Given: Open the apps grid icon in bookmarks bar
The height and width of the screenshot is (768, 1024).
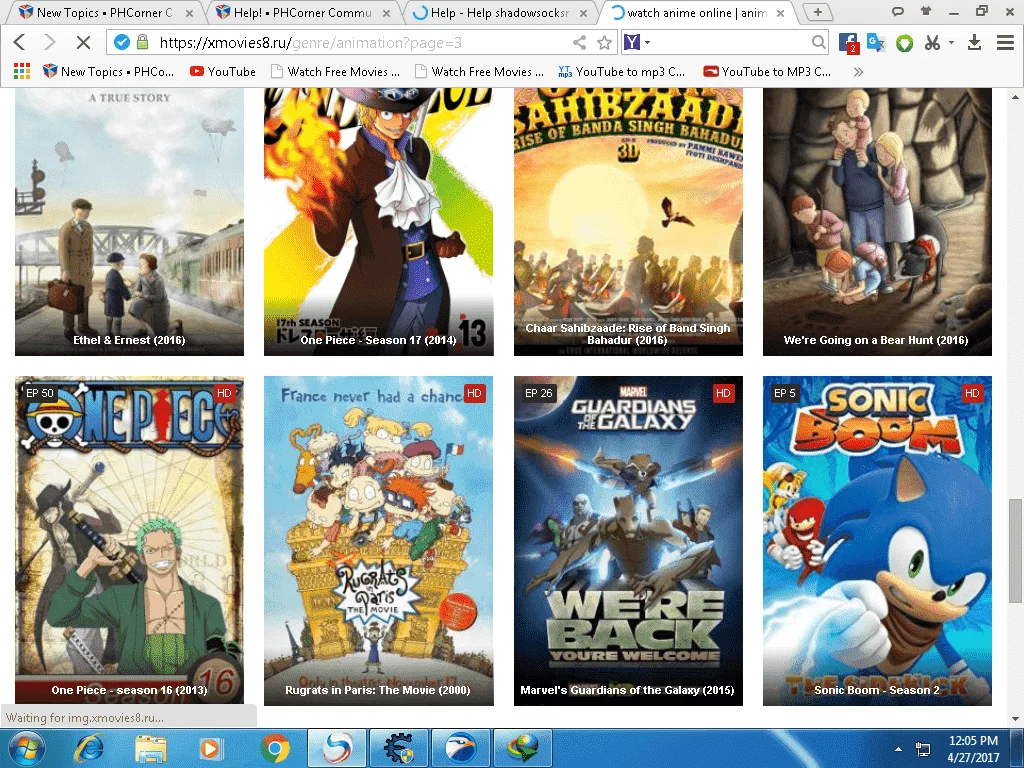Looking at the screenshot, I should click(x=22, y=71).
